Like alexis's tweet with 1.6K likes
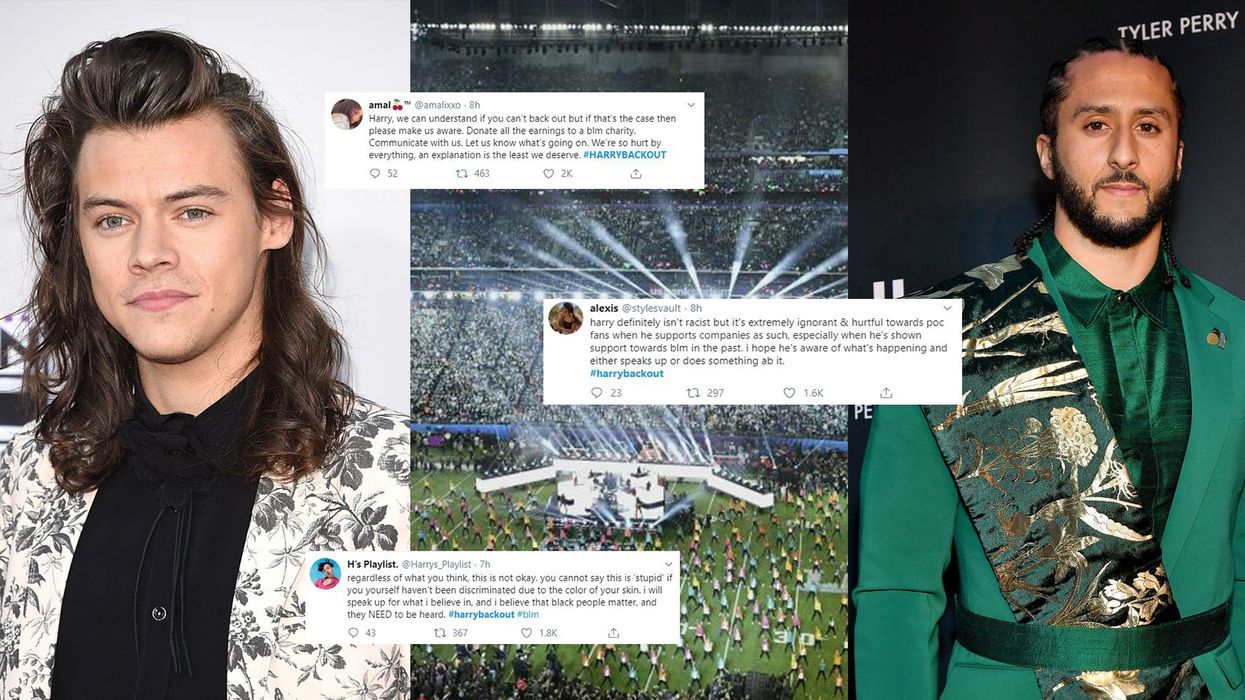 [x=789, y=393]
